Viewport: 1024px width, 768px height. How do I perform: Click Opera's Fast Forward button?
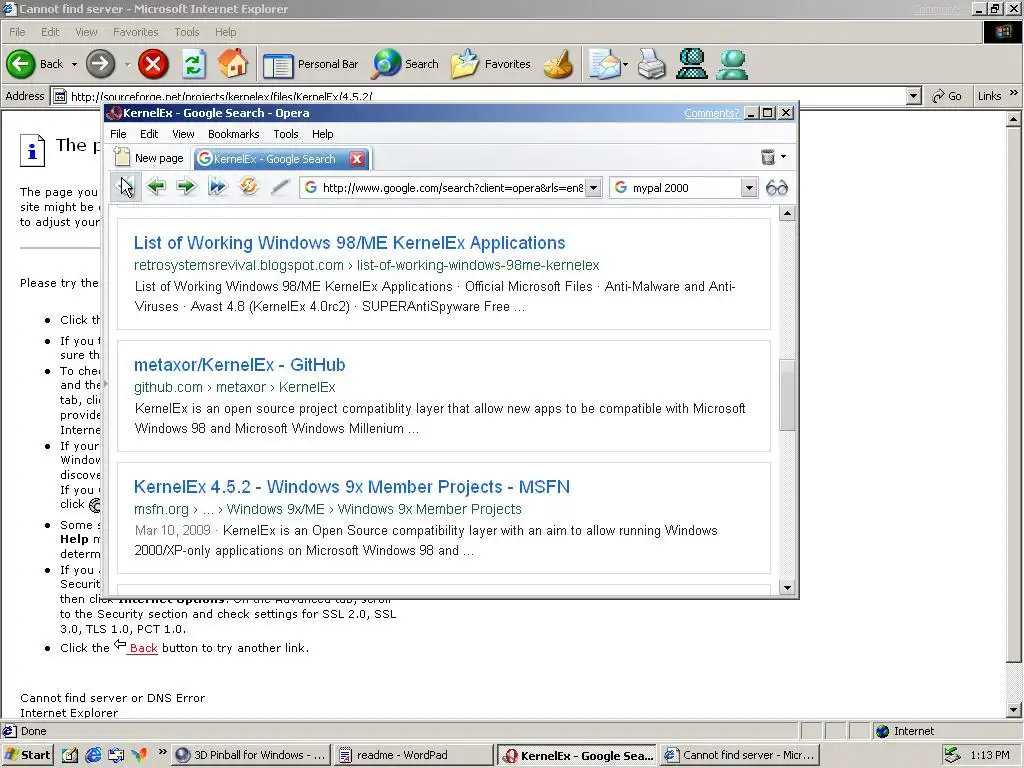click(x=217, y=187)
